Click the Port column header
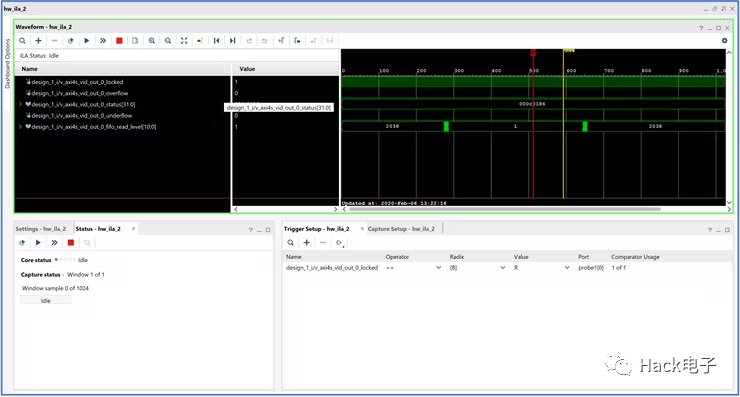 click(x=583, y=257)
